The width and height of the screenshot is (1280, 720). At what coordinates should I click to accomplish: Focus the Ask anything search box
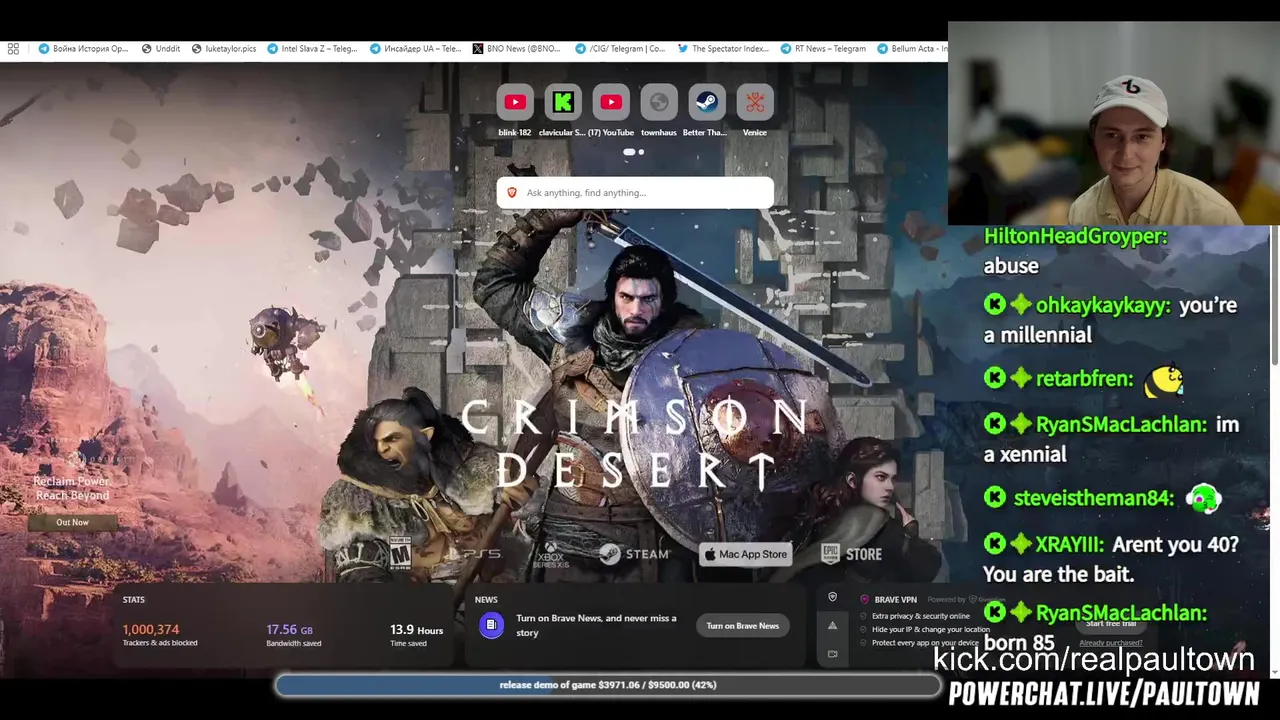pyautogui.click(x=635, y=193)
